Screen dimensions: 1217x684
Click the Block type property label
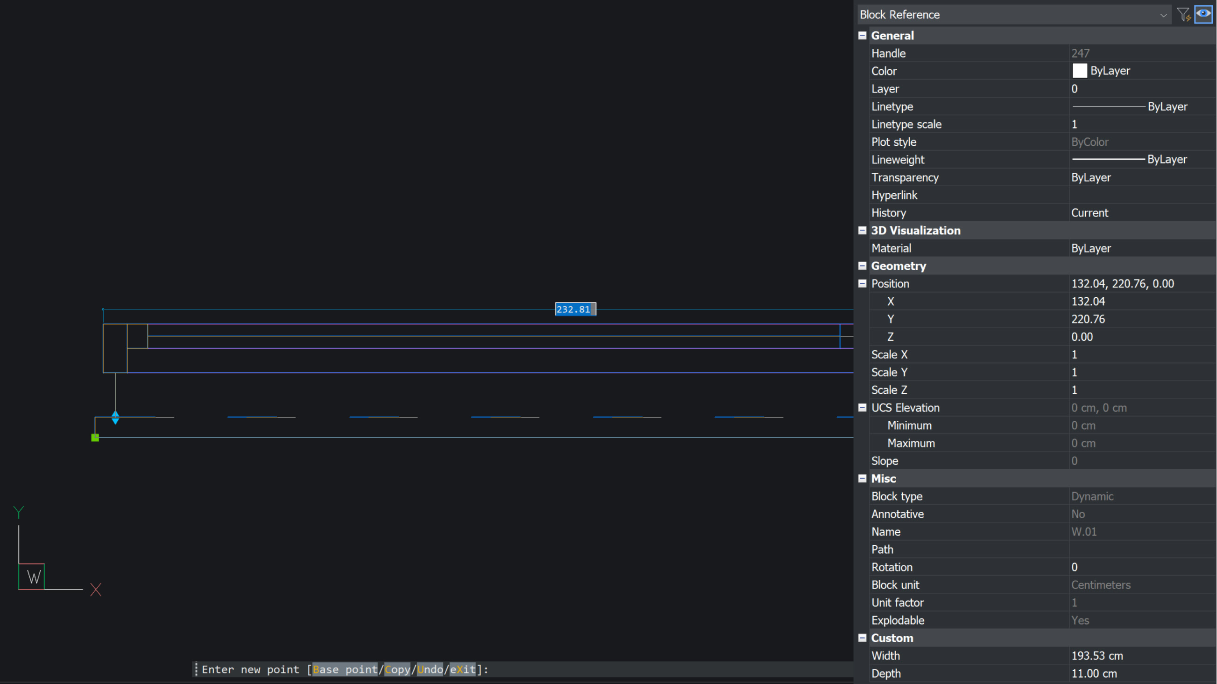click(x=897, y=497)
